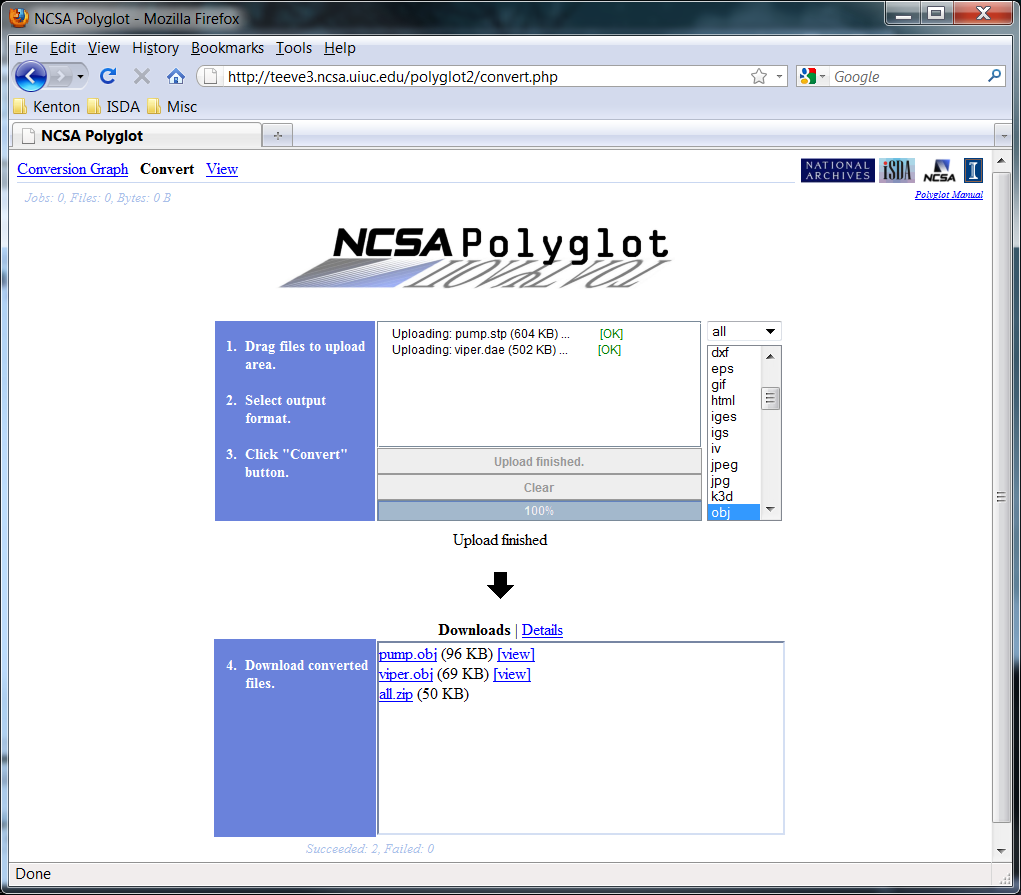Image resolution: width=1021 pixels, height=895 pixels.
Task: Click the National Archives logo
Action: pos(837,171)
